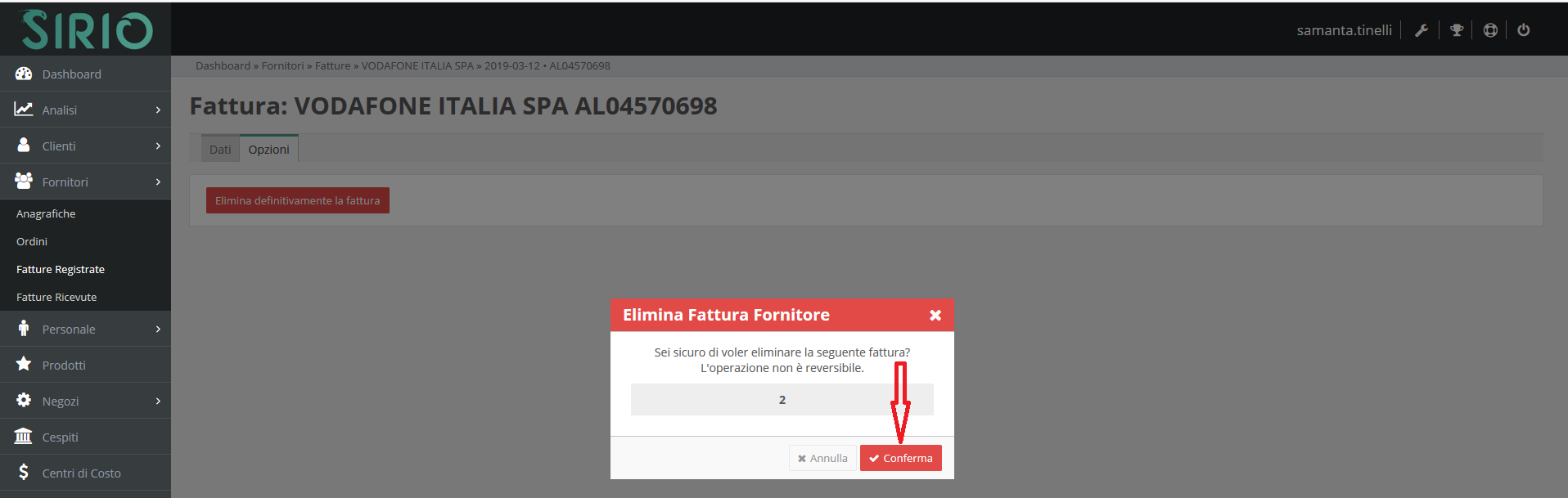Click the Cespiti bank icon

24,436
